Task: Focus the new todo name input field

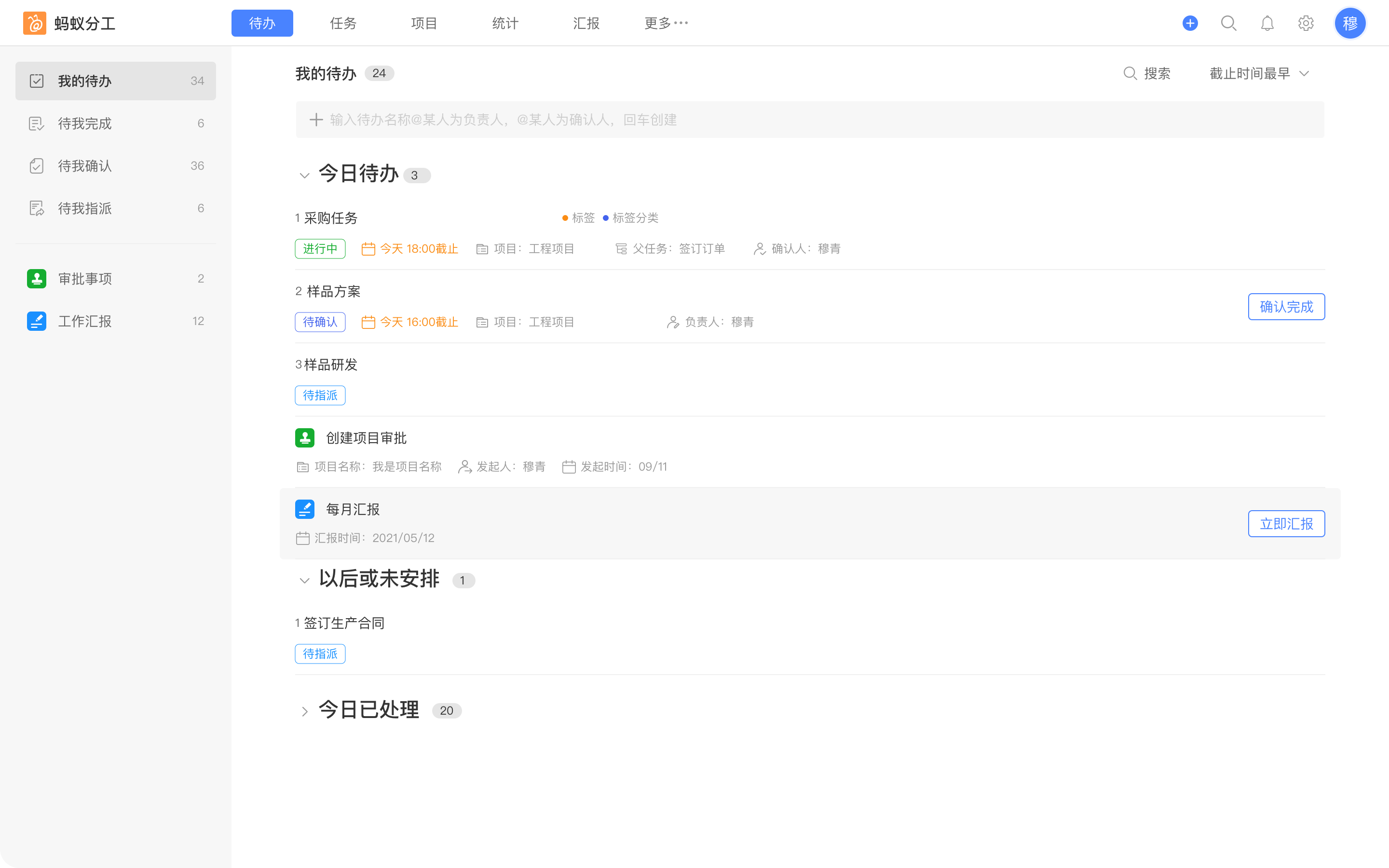Action: (810, 120)
